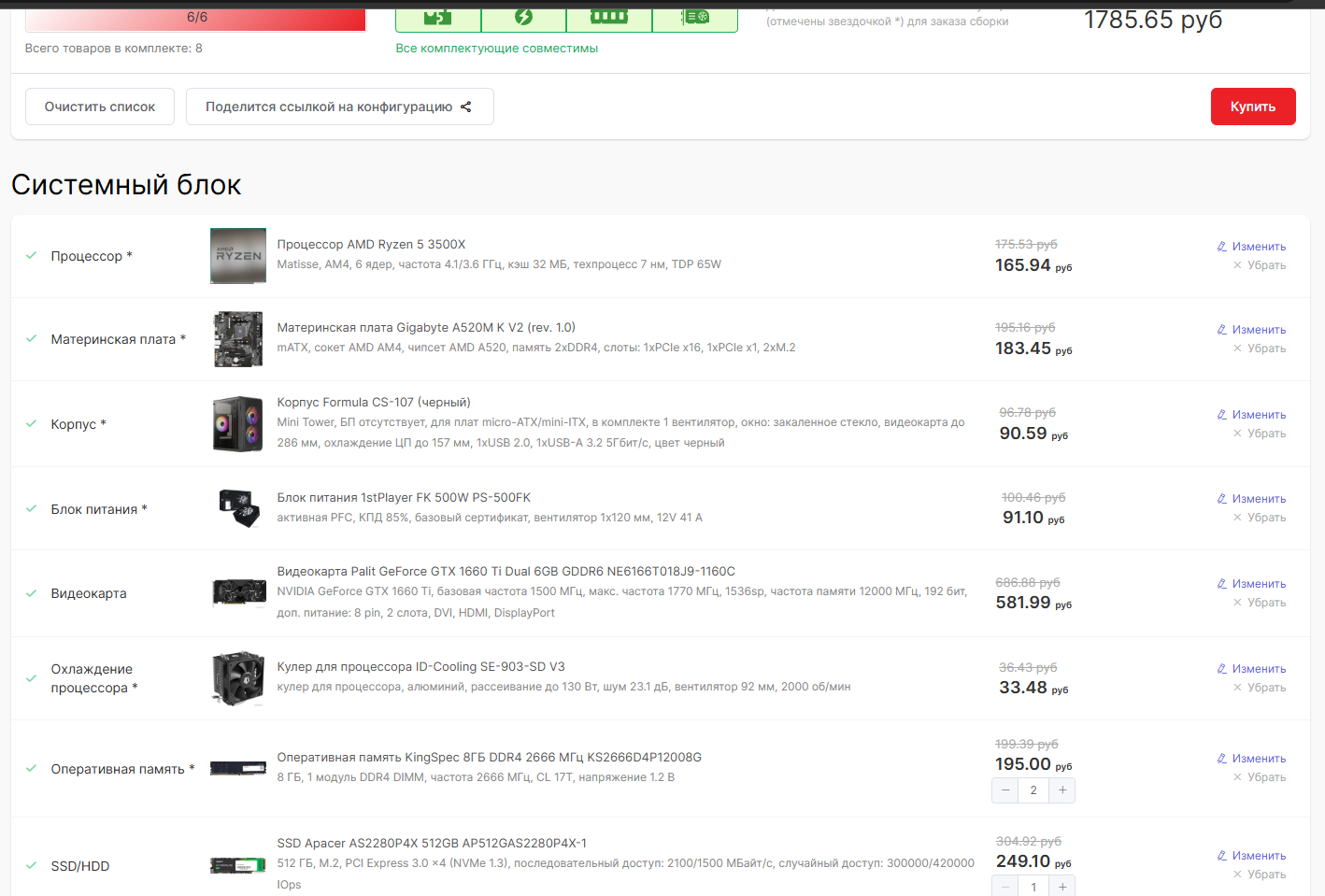Click the total price 1785.65 руб
The width and height of the screenshot is (1325, 896).
click(1153, 20)
